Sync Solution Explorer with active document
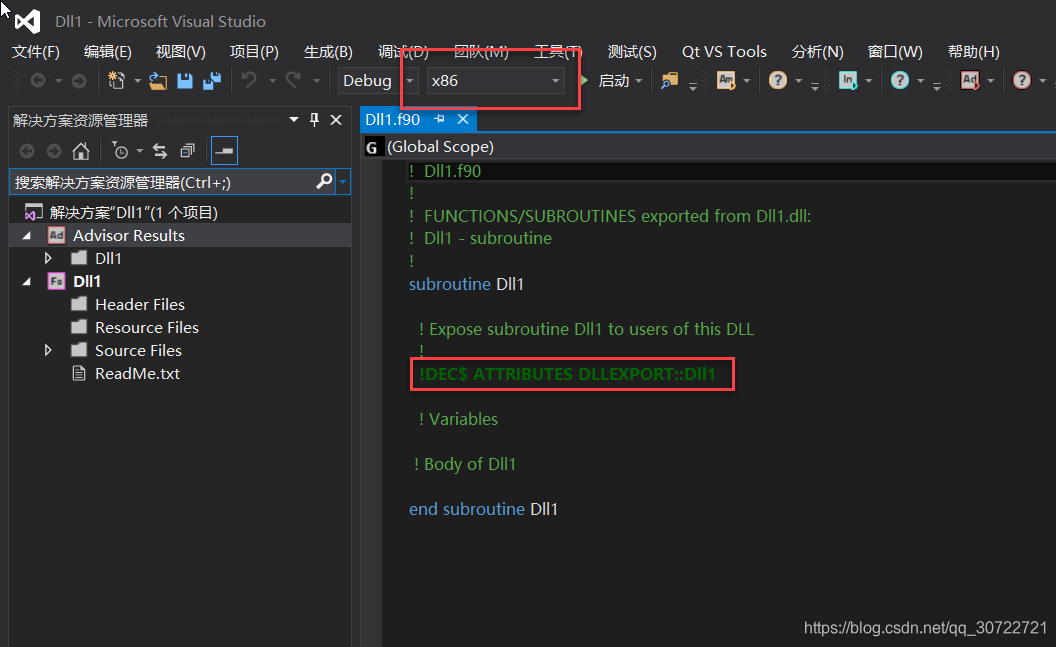1056x647 pixels. click(161, 150)
